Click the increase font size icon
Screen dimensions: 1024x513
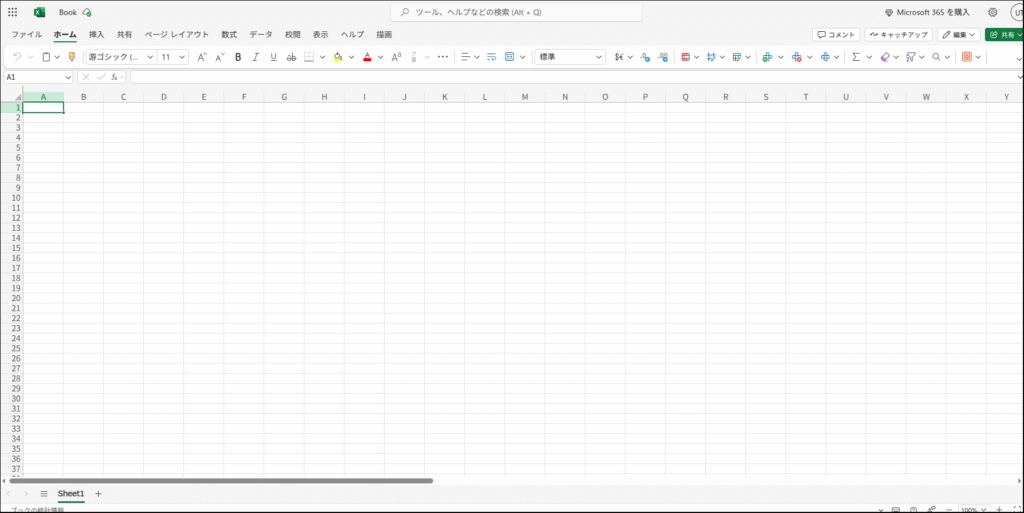click(202, 57)
